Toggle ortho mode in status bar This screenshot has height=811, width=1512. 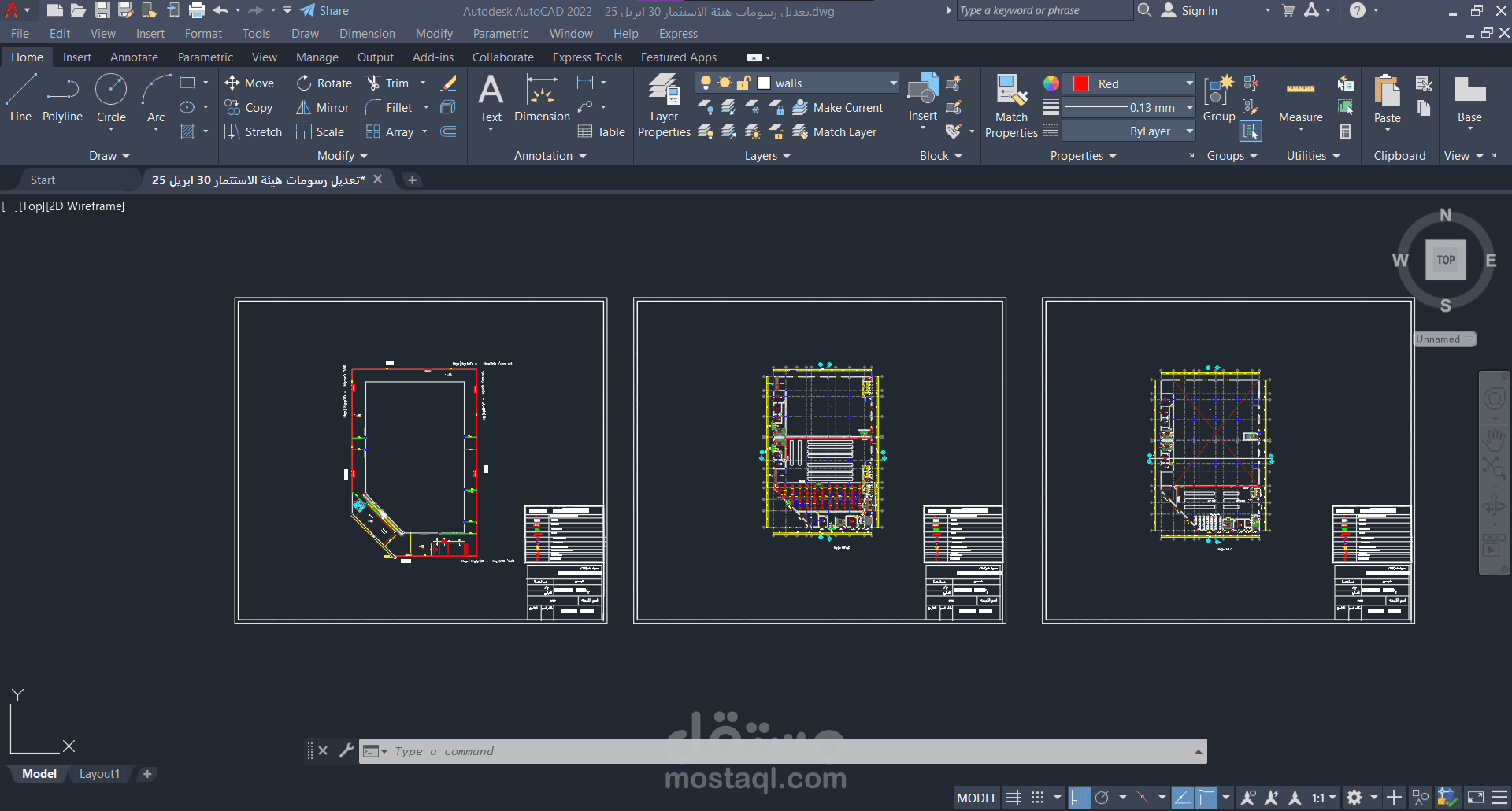tap(1080, 798)
